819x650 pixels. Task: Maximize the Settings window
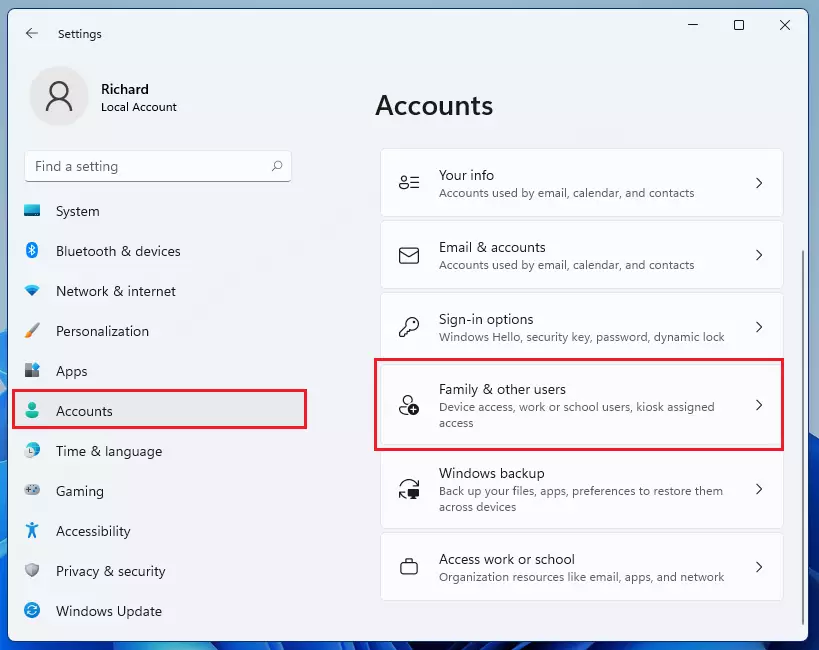[739, 25]
